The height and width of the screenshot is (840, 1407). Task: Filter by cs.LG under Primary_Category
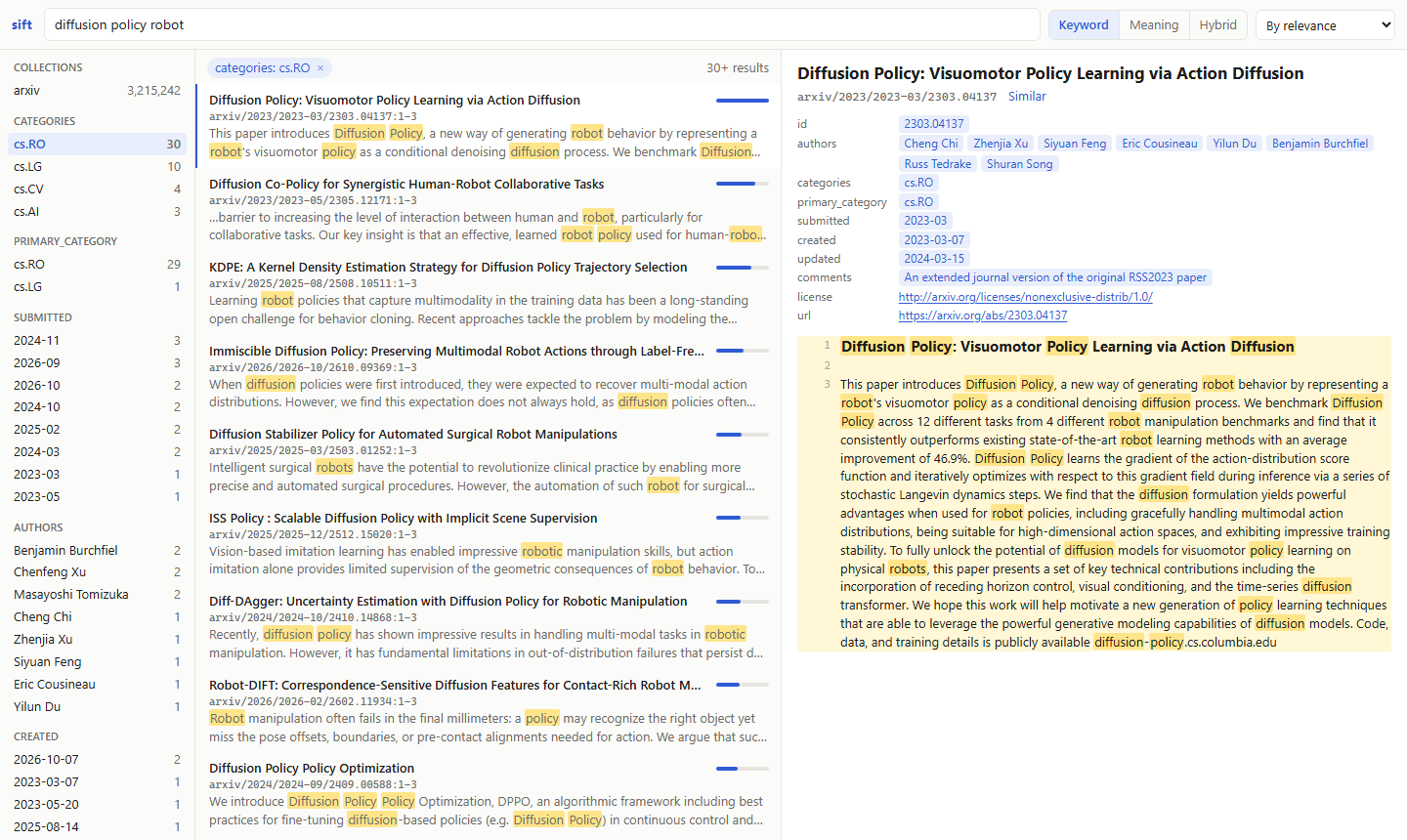(97, 287)
